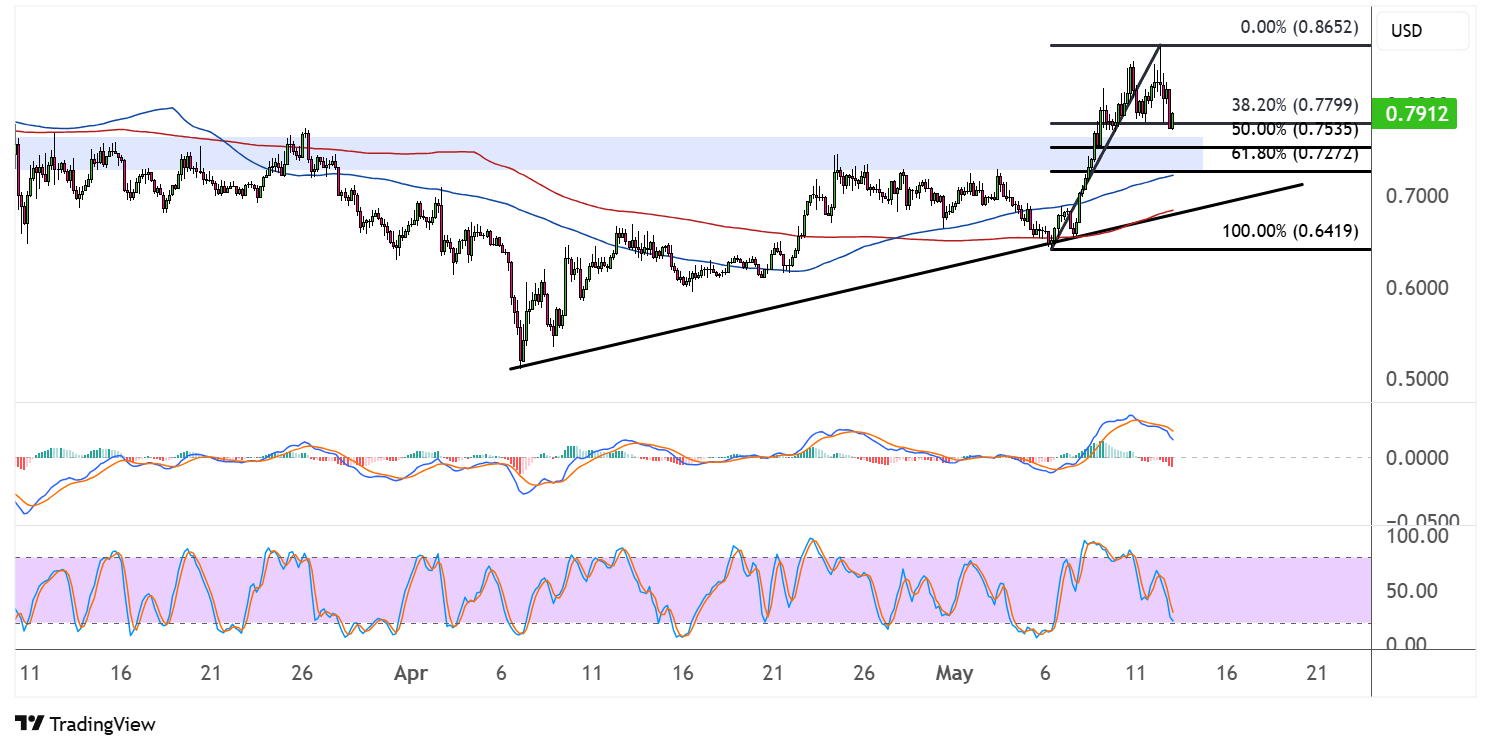Click the current price label 0.7912
The width and height of the screenshot is (1491, 750).
click(x=1415, y=114)
